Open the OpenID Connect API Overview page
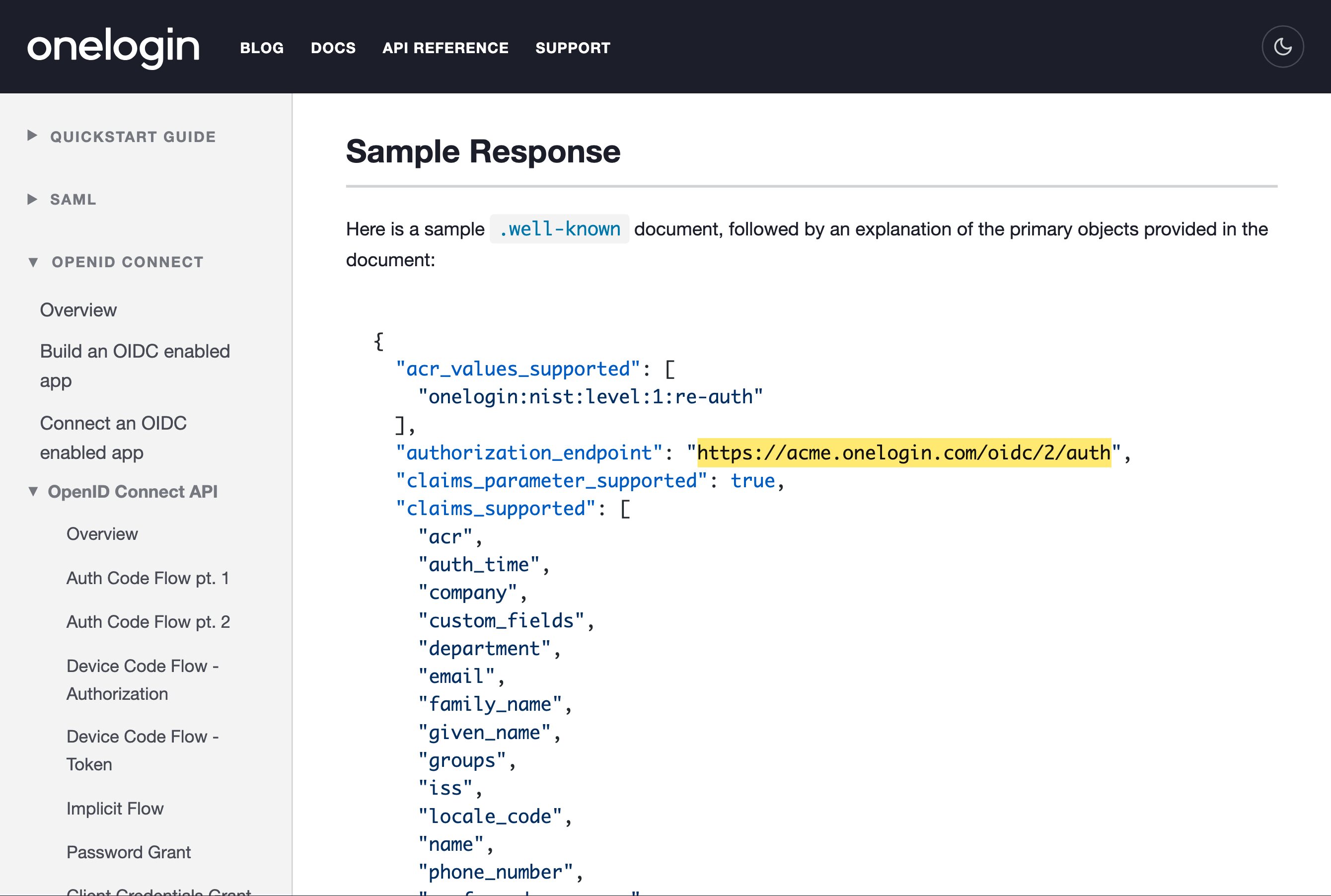Image resolution: width=1331 pixels, height=896 pixels. click(x=102, y=534)
